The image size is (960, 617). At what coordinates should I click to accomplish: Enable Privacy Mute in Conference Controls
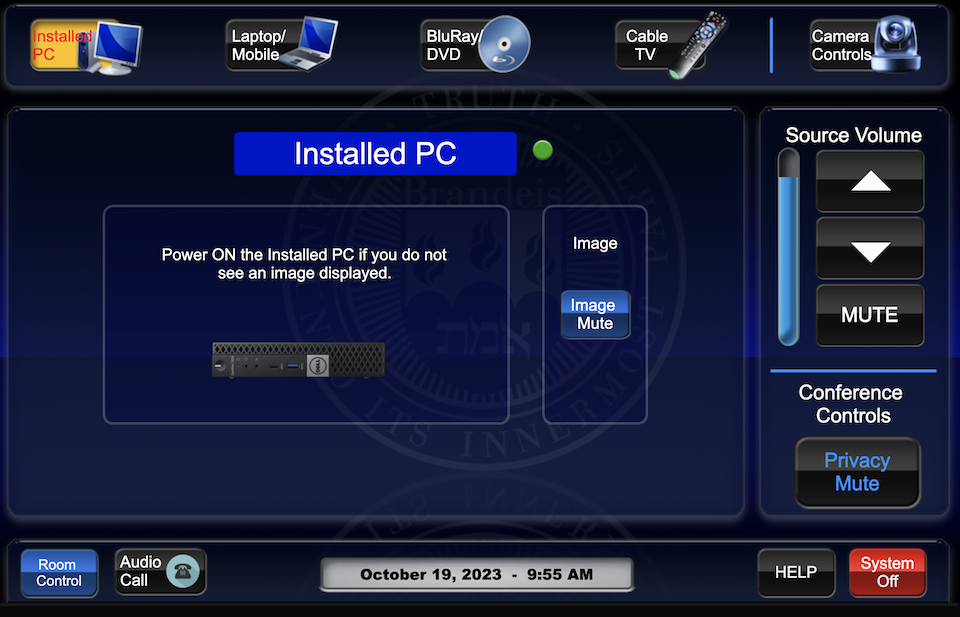857,472
